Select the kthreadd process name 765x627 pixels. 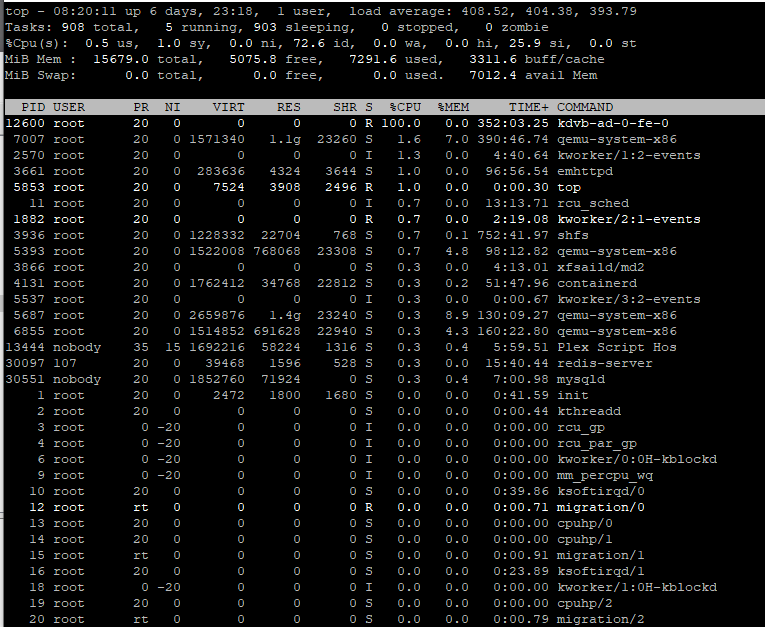tap(589, 412)
